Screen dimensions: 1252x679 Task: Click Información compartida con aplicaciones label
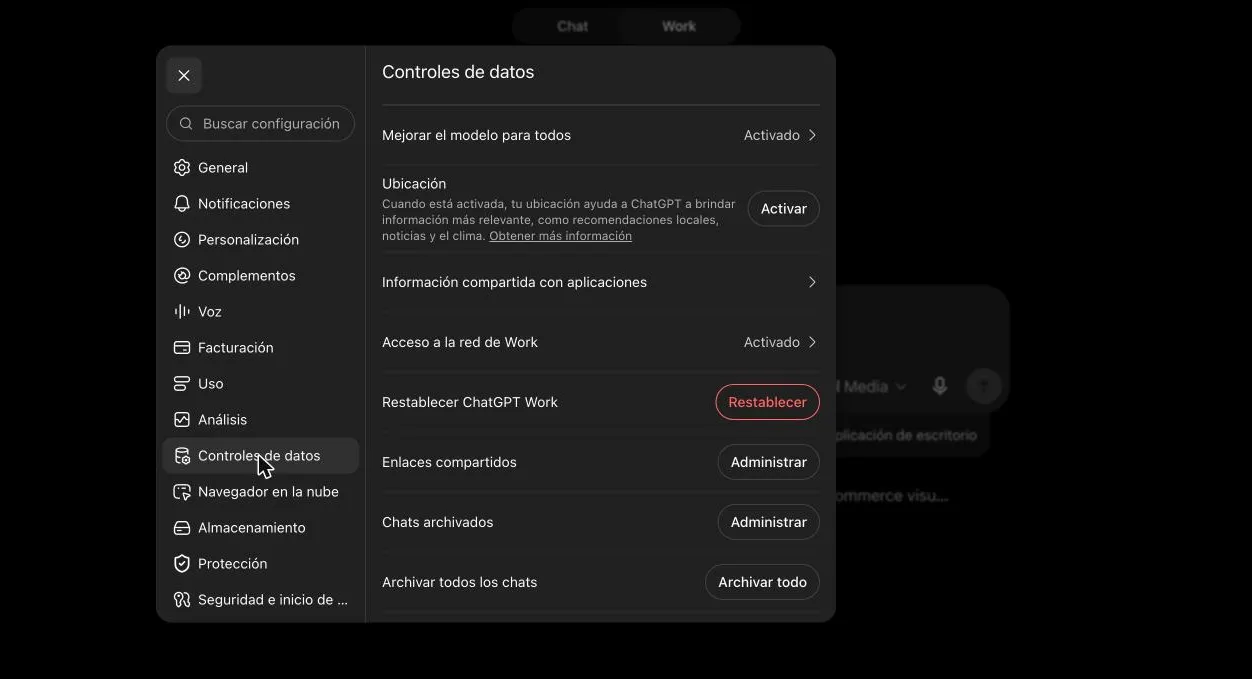(514, 282)
